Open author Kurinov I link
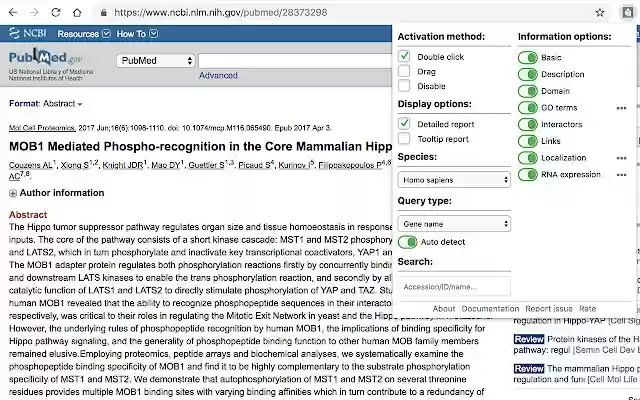Image resolution: width=640 pixels, height=400 pixels. (x=294, y=165)
